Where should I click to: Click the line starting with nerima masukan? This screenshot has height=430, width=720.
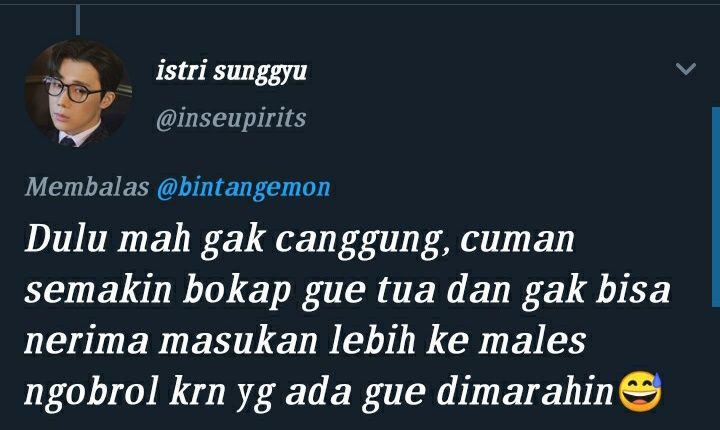(x=305, y=341)
